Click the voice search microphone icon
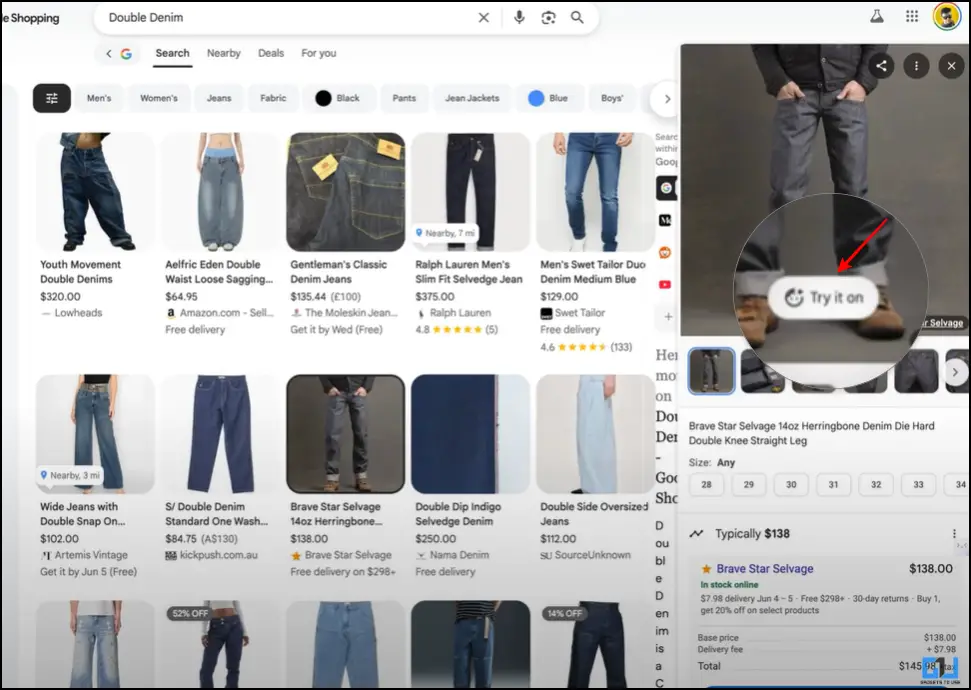 coord(519,18)
